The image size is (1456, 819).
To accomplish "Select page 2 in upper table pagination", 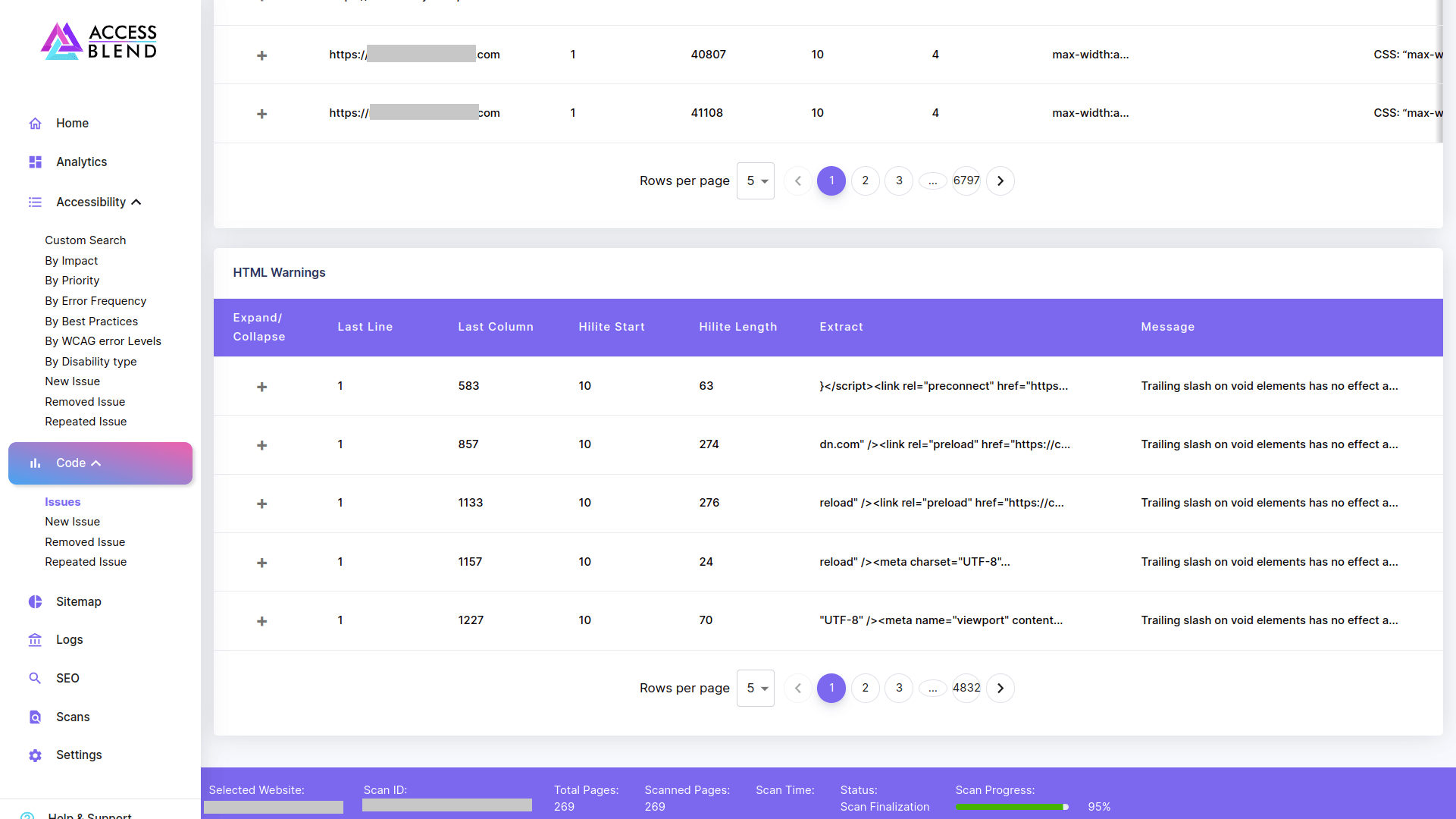I will coord(866,180).
